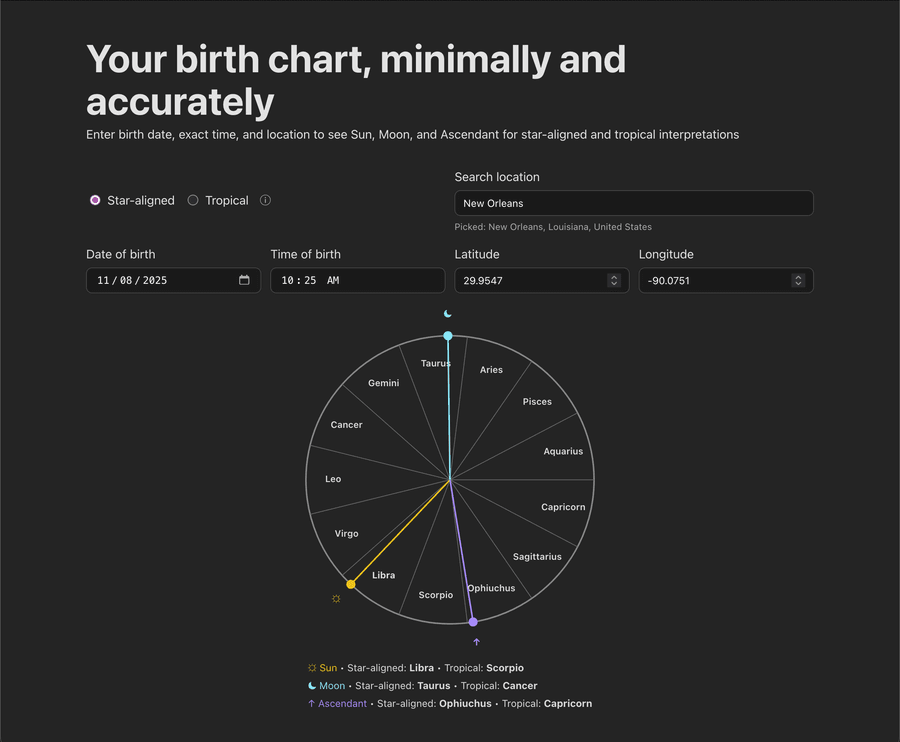900x742 pixels.
Task: Click the crescent Moon symbol above the chart
Action: 446,313
